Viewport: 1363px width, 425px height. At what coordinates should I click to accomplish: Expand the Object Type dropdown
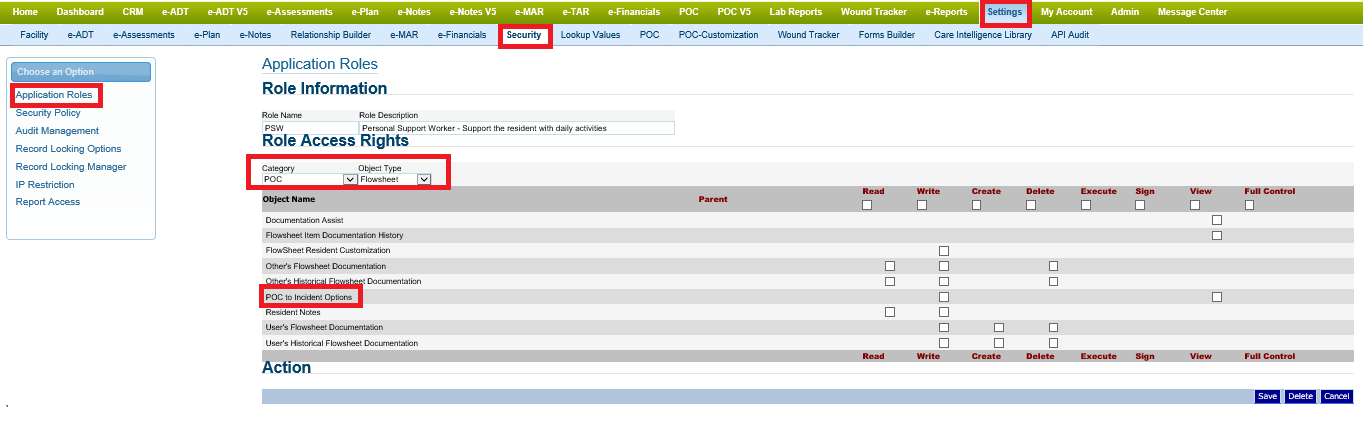pyautogui.click(x=423, y=179)
